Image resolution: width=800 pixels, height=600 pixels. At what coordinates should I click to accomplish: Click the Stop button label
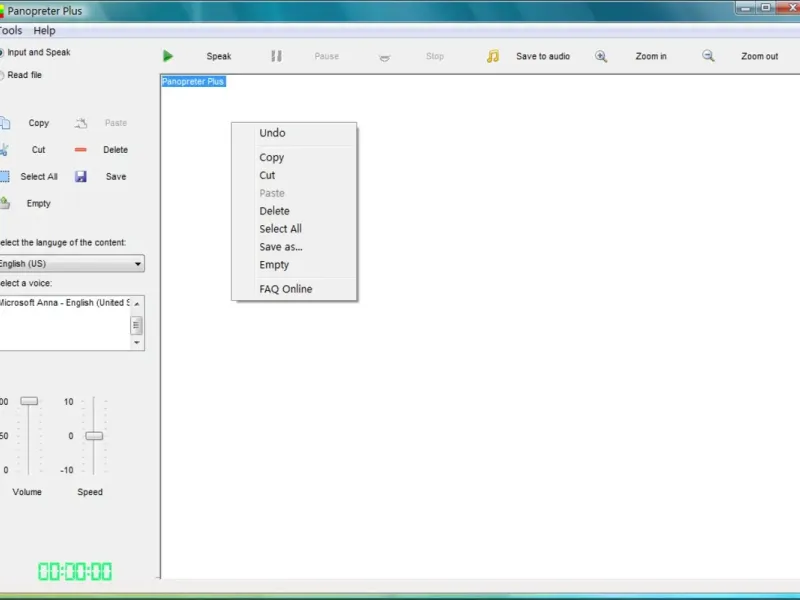(435, 56)
